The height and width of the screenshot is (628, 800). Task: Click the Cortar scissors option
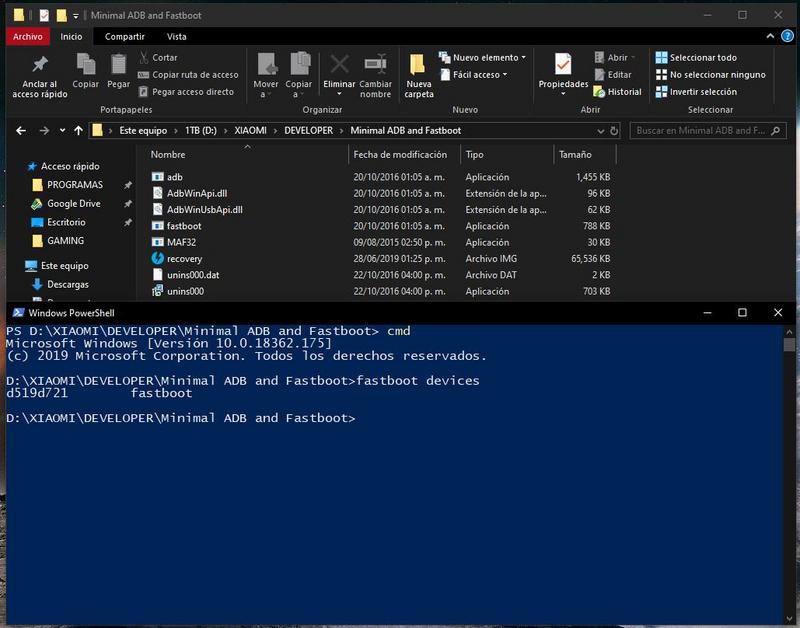point(158,58)
